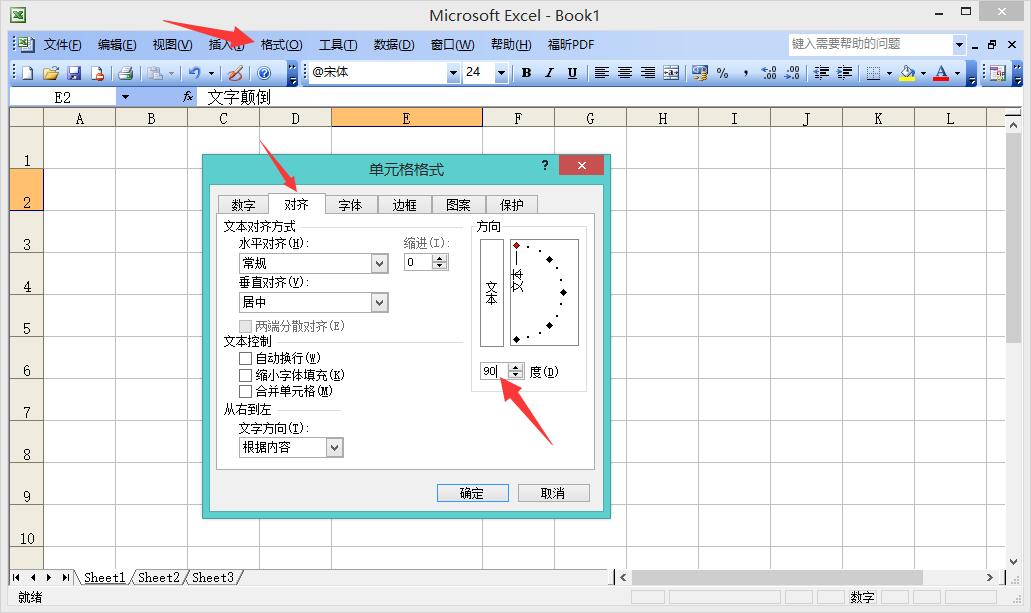Expand the font color dropdown arrow
Viewport: 1031px width, 613px height.
click(957, 73)
